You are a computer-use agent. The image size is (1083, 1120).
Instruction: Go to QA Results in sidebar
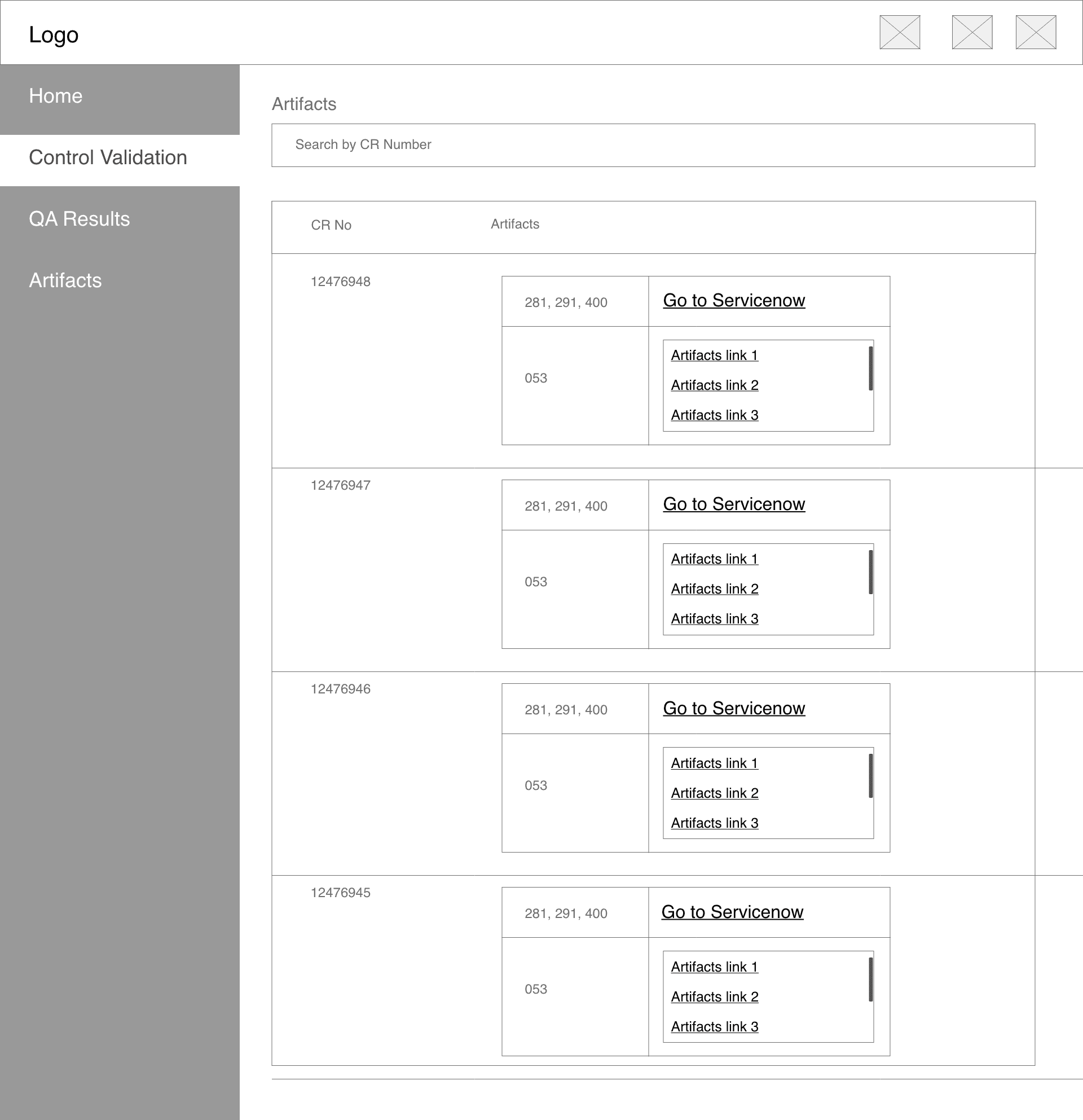pos(80,219)
